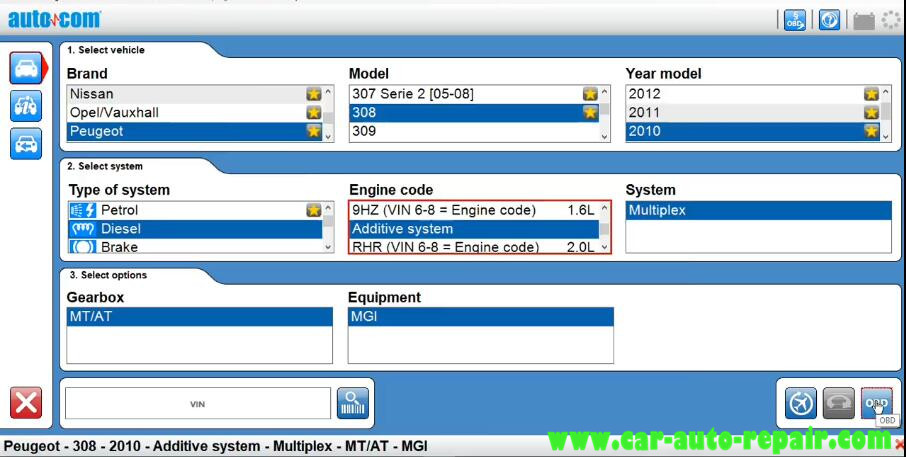Viewport: 906px width, 457px height.
Task: Click Year model list scroll up arrow
Action: [886, 91]
